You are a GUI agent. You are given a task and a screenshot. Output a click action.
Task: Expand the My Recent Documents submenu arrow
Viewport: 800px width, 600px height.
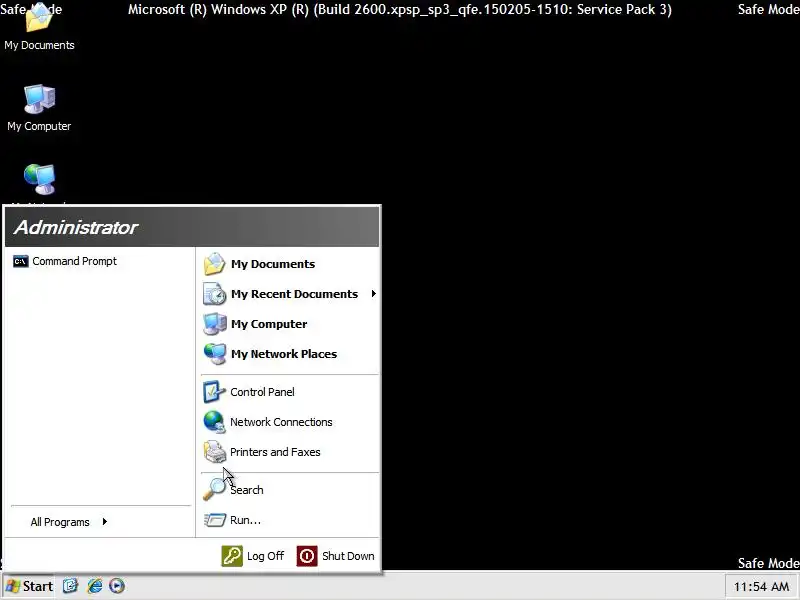click(x=373, y=293)
